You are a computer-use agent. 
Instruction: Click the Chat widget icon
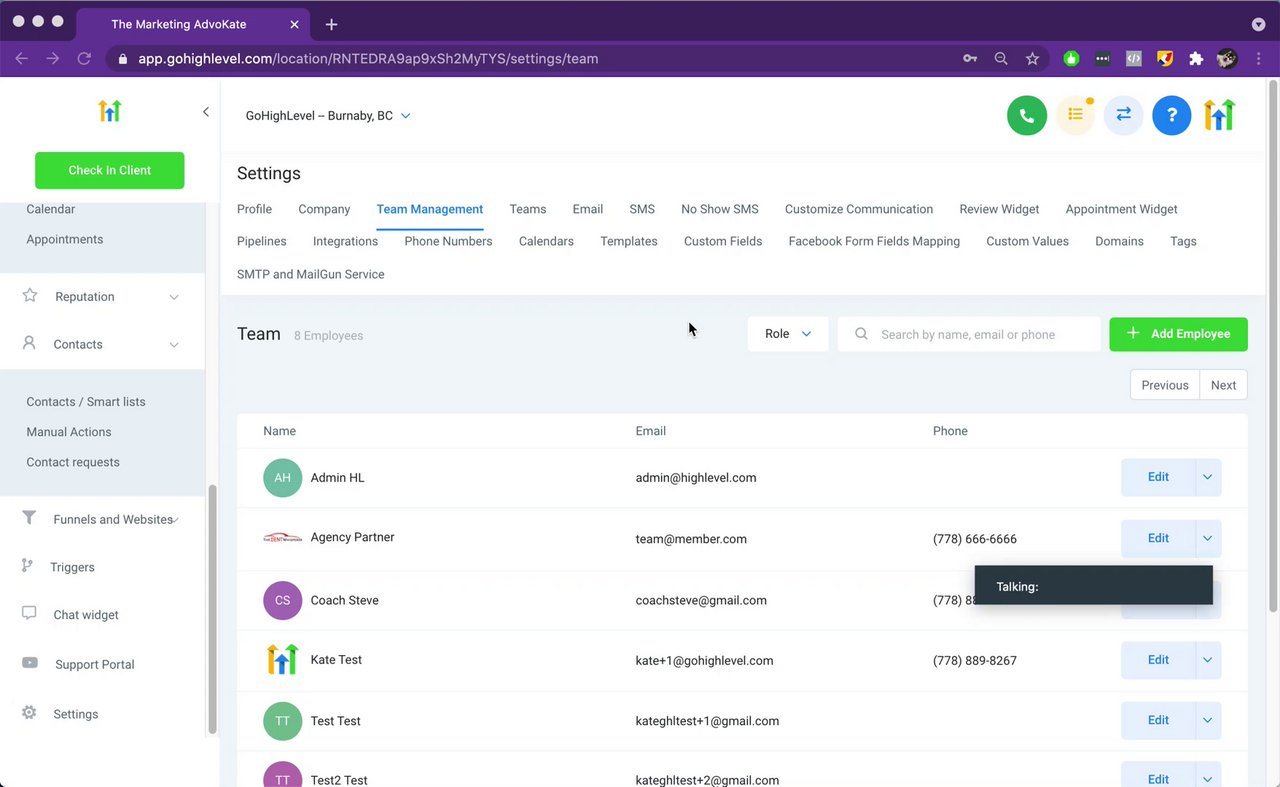coord(29,614)
